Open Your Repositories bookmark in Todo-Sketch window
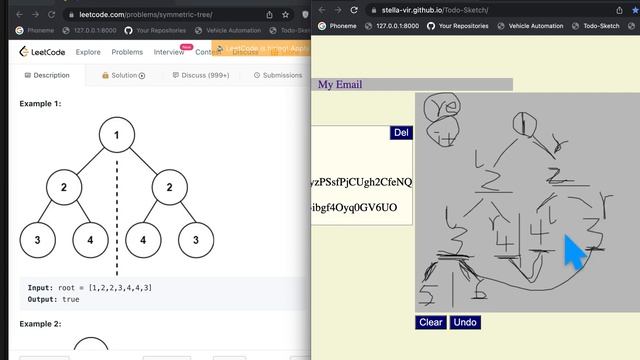 pos(458,26)
